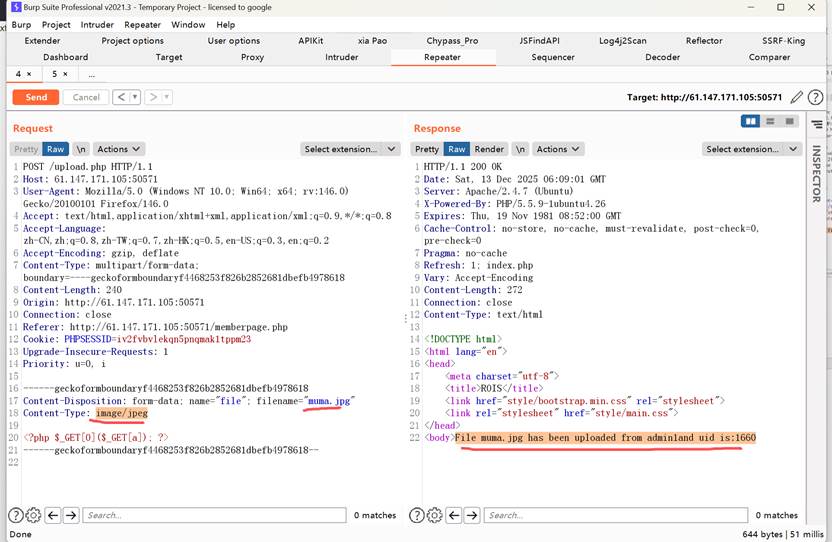This screenshot has height=542, width=832.
Task: Switch to the Target tab
Action: 169,57
